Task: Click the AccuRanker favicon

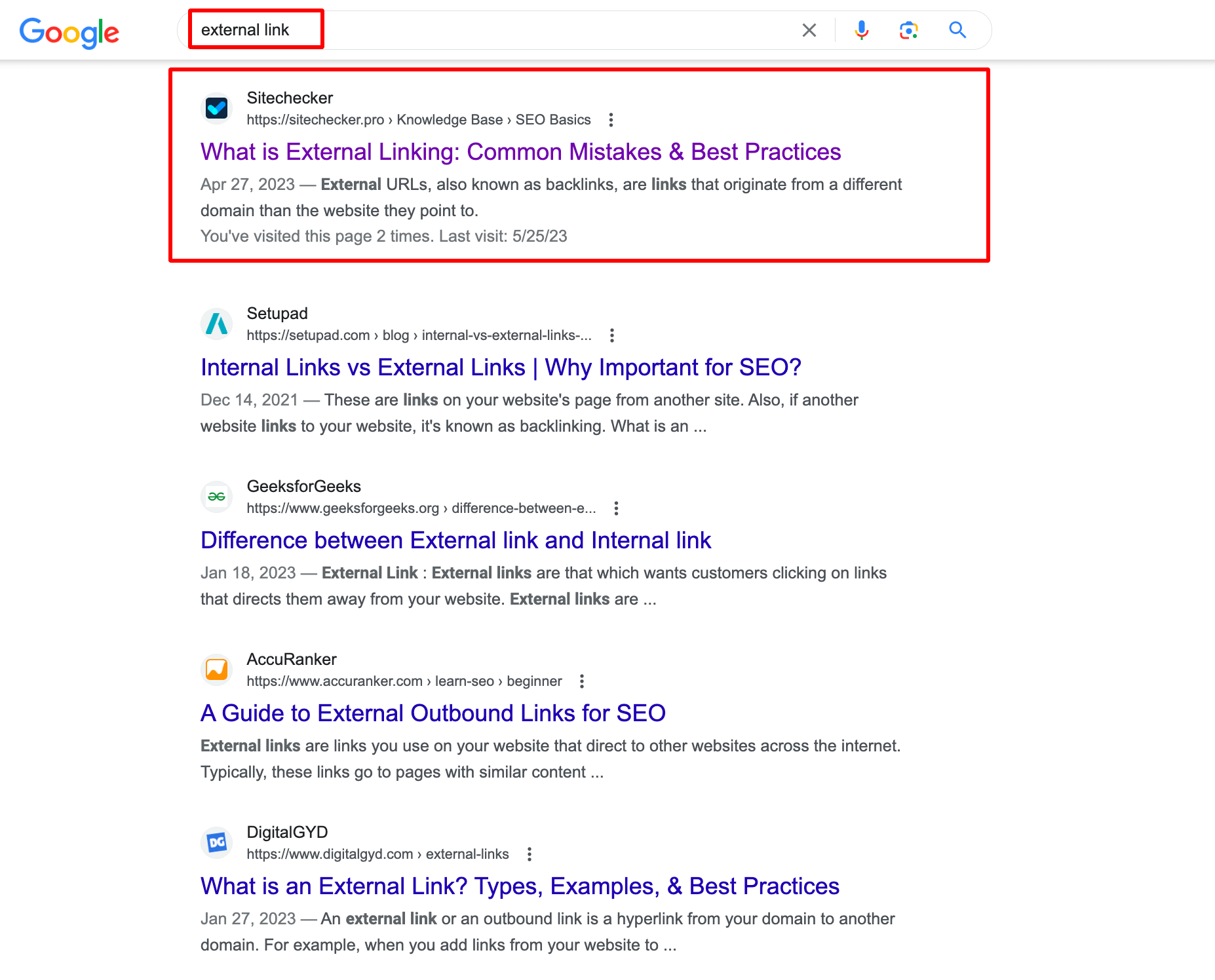Action: click(217, 669)
